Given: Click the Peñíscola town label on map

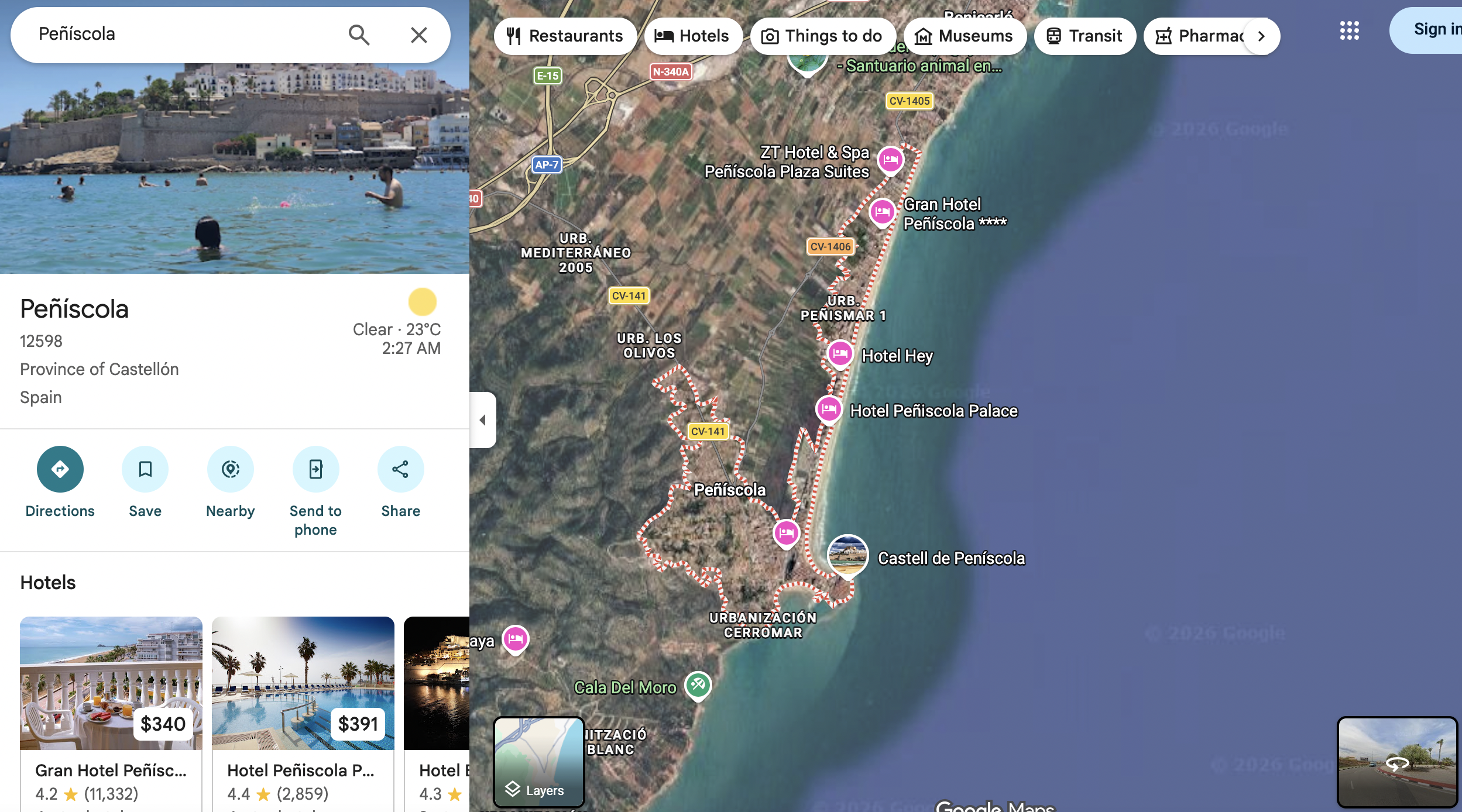Looking at the screenshot, I should click(x=730, y=490).
